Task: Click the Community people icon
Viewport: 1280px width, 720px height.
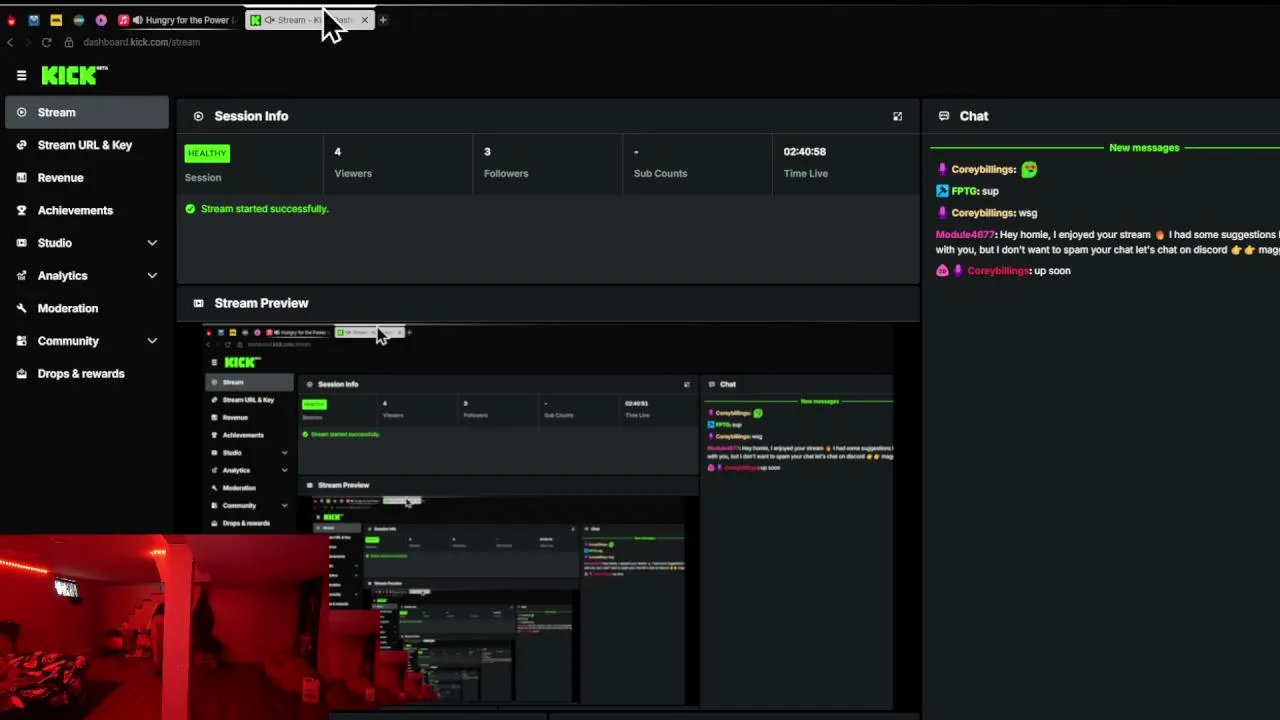Action: pyautogui.click(x=21, y=341)
